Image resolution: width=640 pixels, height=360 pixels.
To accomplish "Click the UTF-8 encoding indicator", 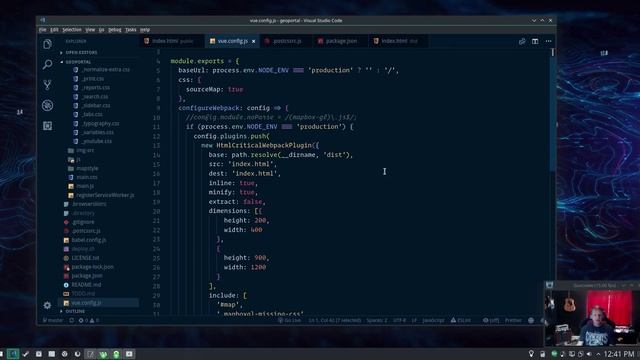I will click(400, 320).
